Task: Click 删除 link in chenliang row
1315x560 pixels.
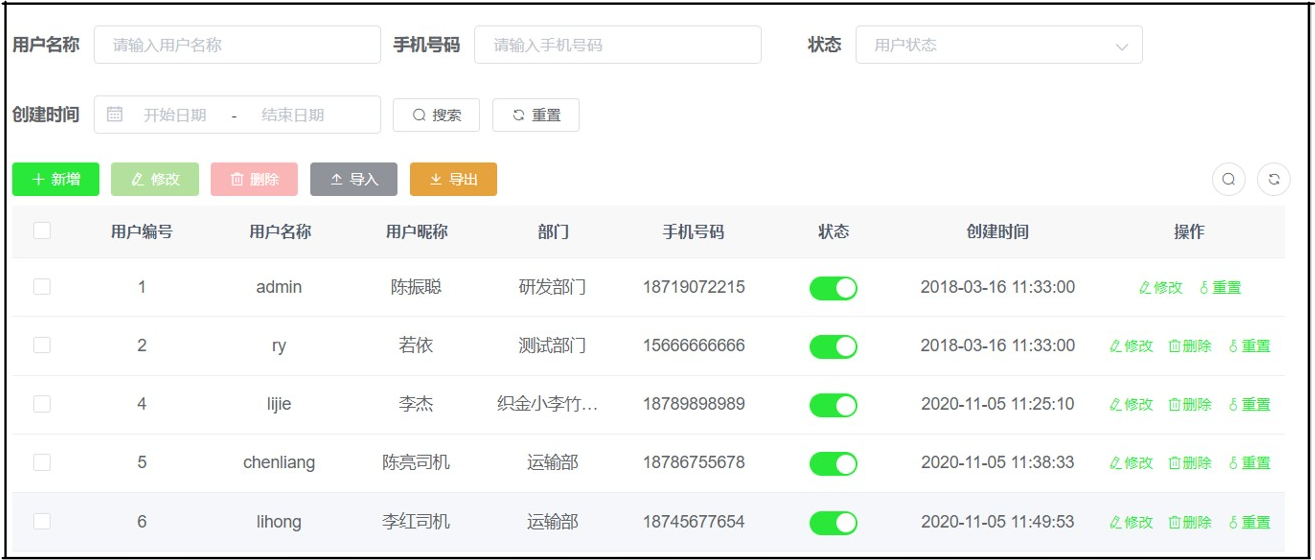Action: [x=1190, y=463]
